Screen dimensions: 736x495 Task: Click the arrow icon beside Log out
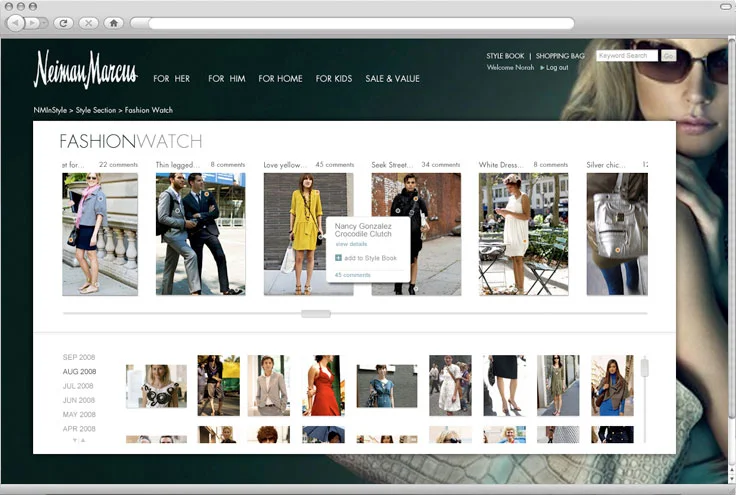(x=542, y=68)
